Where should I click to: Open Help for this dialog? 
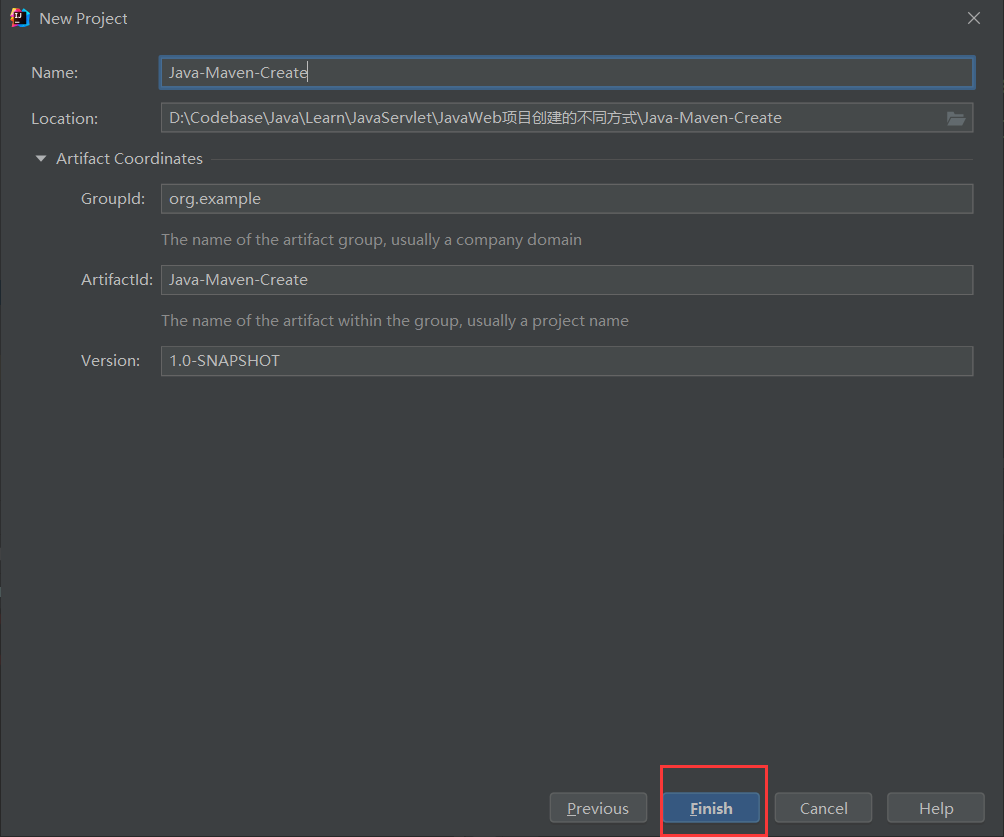(x=936, y=808)
